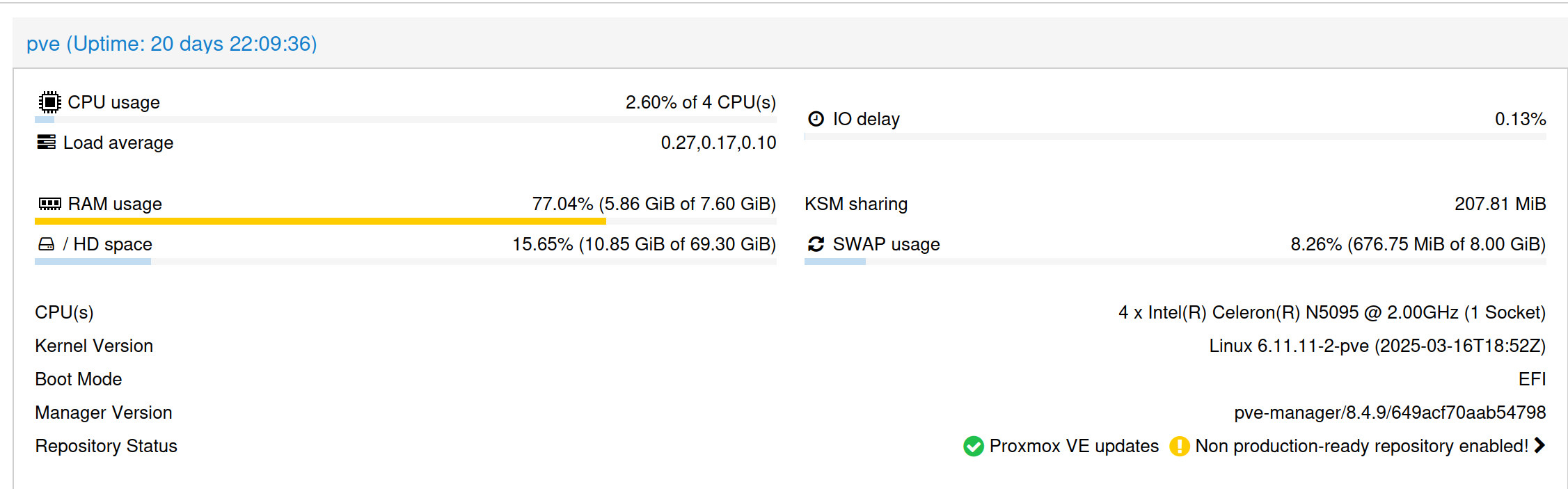Open the Non production-ready repository warning
The image size is (1568, 489).
pos(1361,446)
